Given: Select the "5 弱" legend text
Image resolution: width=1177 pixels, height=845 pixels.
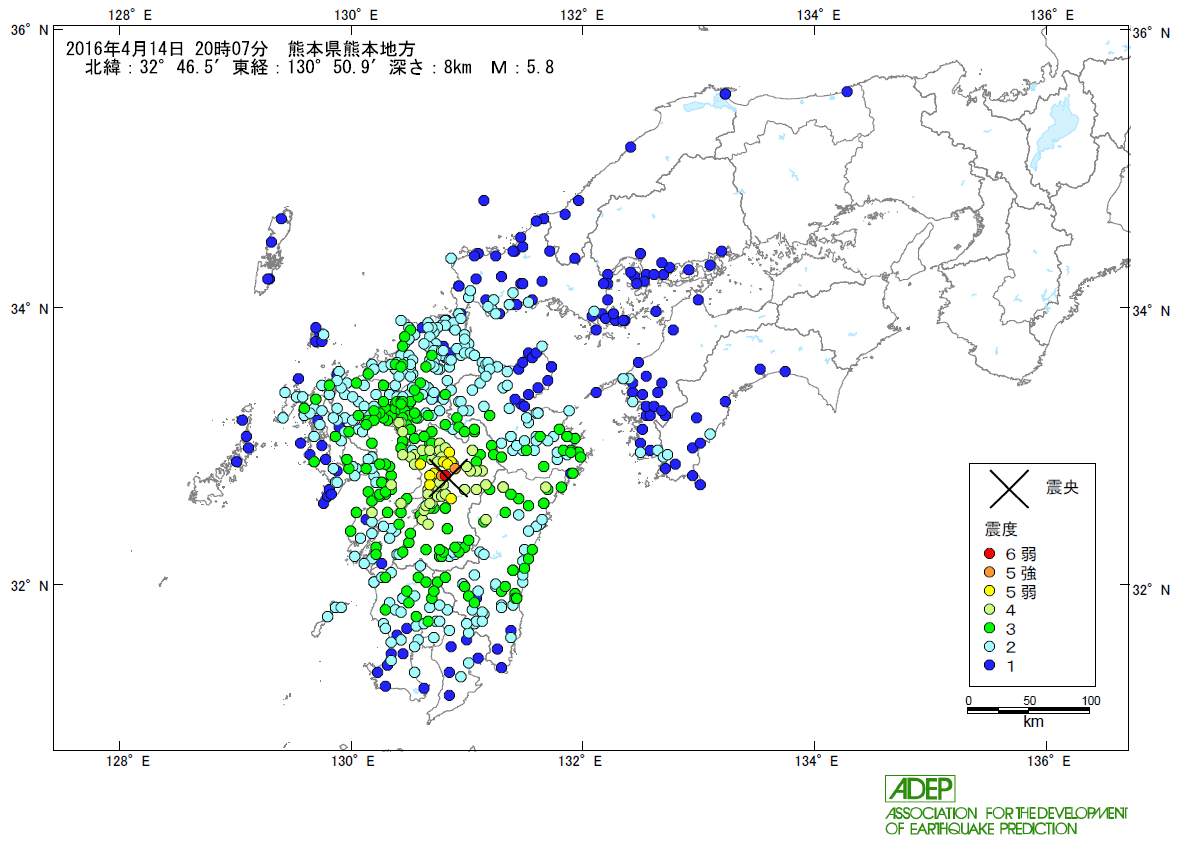Looking at the screenshot, I should coord(1021,591).
